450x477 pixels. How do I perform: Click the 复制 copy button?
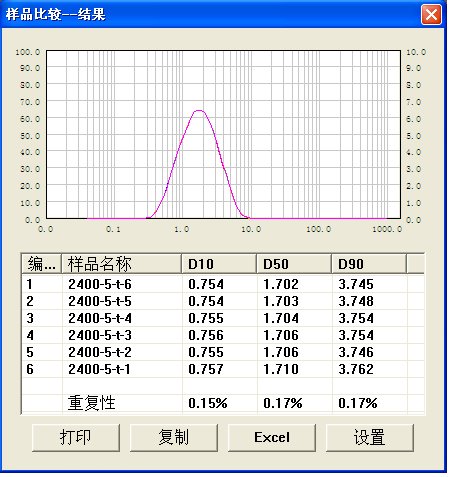click(174, 437)
